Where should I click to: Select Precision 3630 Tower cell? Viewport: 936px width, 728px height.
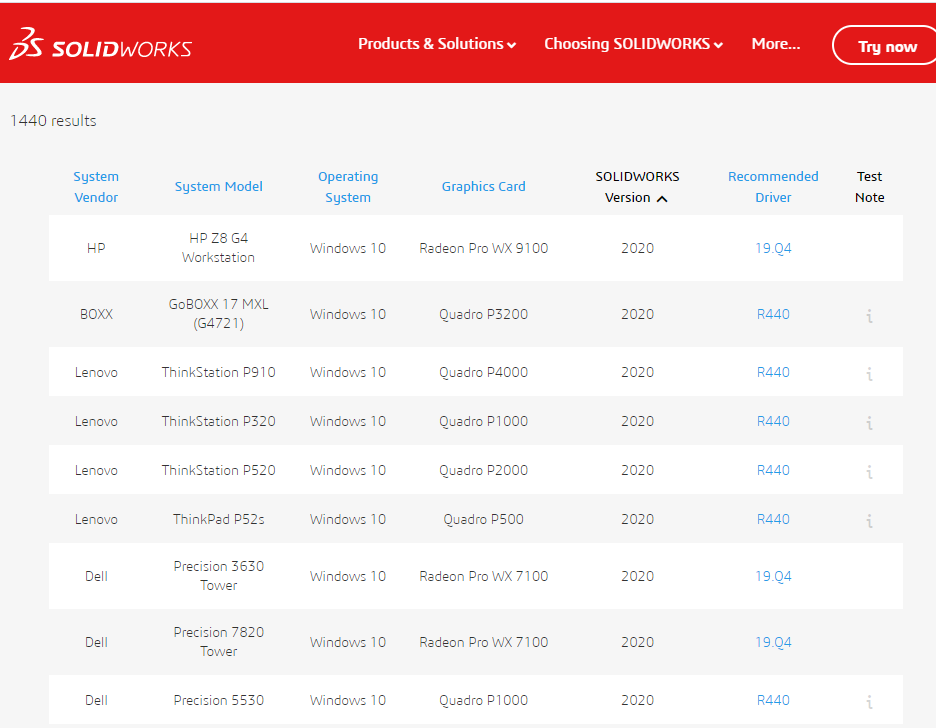point(218,576)
